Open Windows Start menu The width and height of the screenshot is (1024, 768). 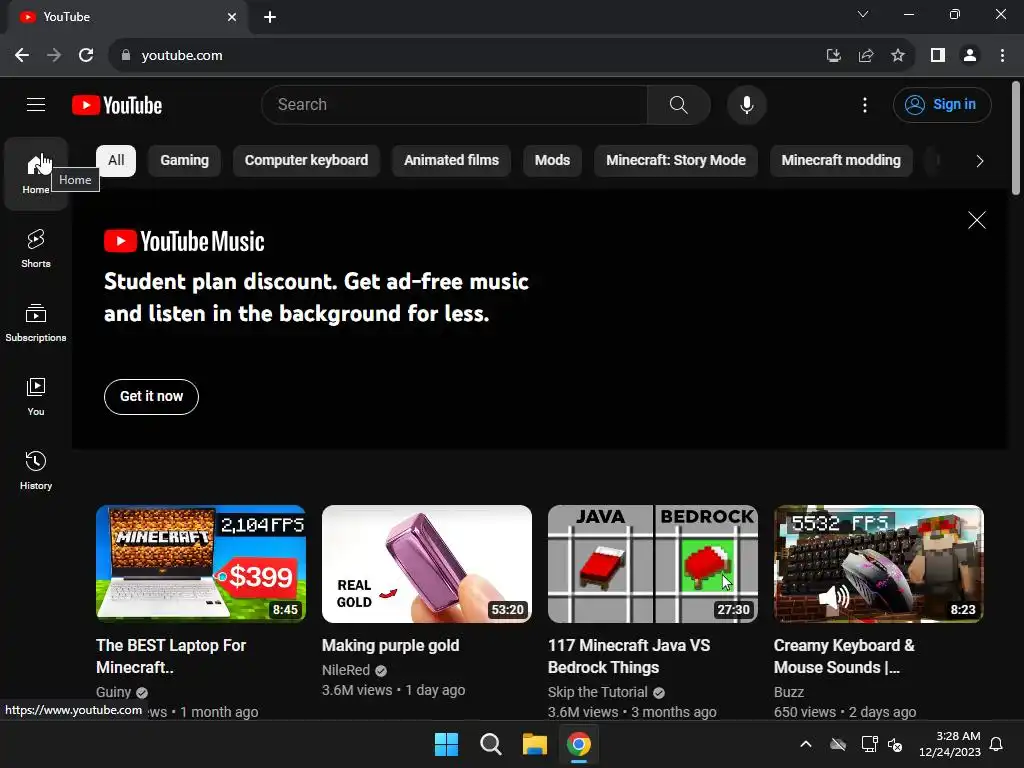pyautogui.click(x=447, y=744)
